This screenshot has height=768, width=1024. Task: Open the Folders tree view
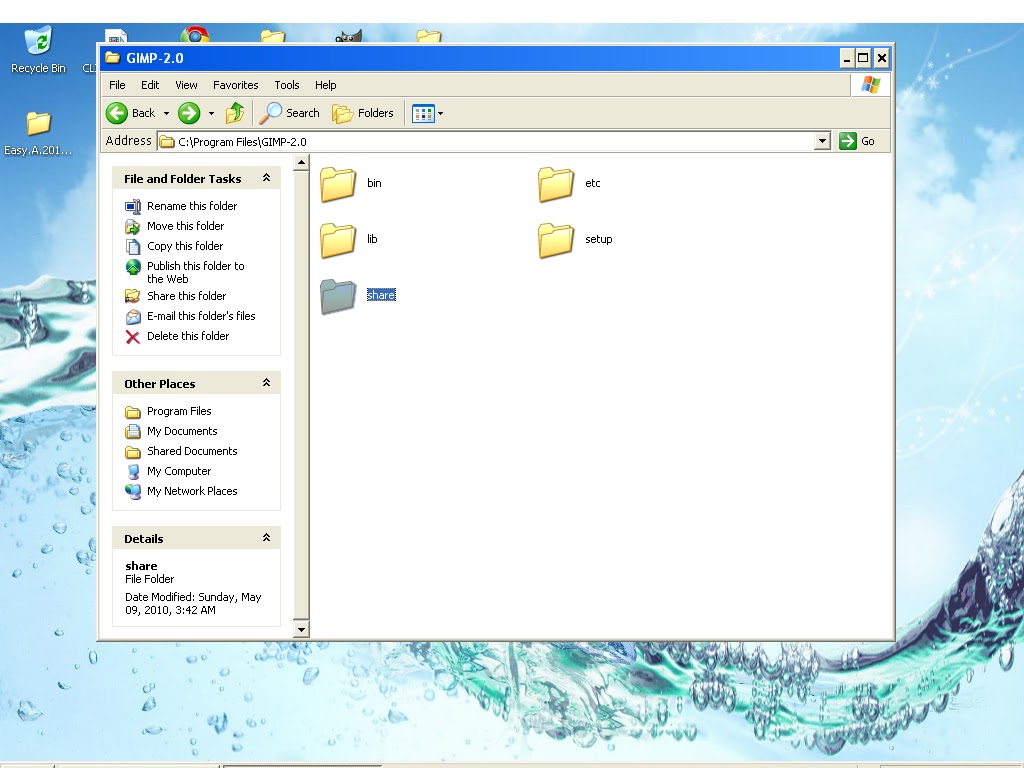pos(362,113)
